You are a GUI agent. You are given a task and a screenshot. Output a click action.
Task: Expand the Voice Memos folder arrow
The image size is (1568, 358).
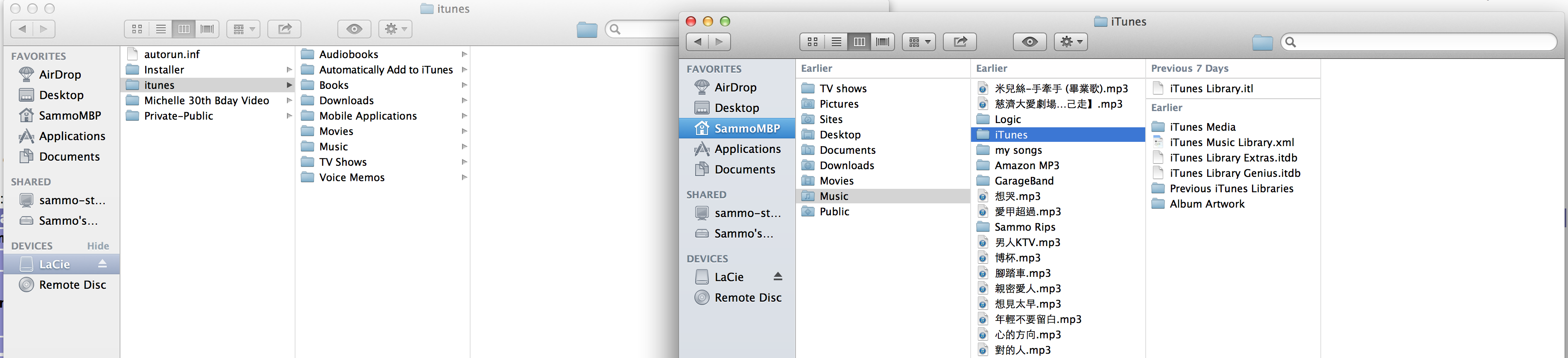click(465, 177)
